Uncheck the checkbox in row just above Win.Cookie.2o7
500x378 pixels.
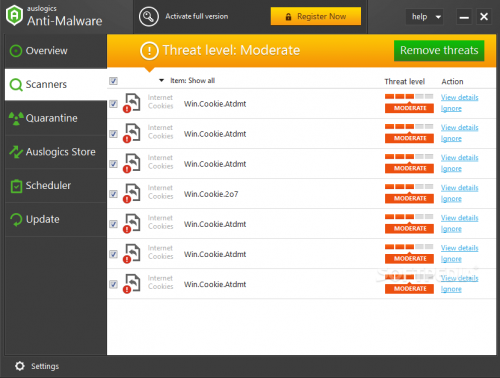tap(113, 164)
